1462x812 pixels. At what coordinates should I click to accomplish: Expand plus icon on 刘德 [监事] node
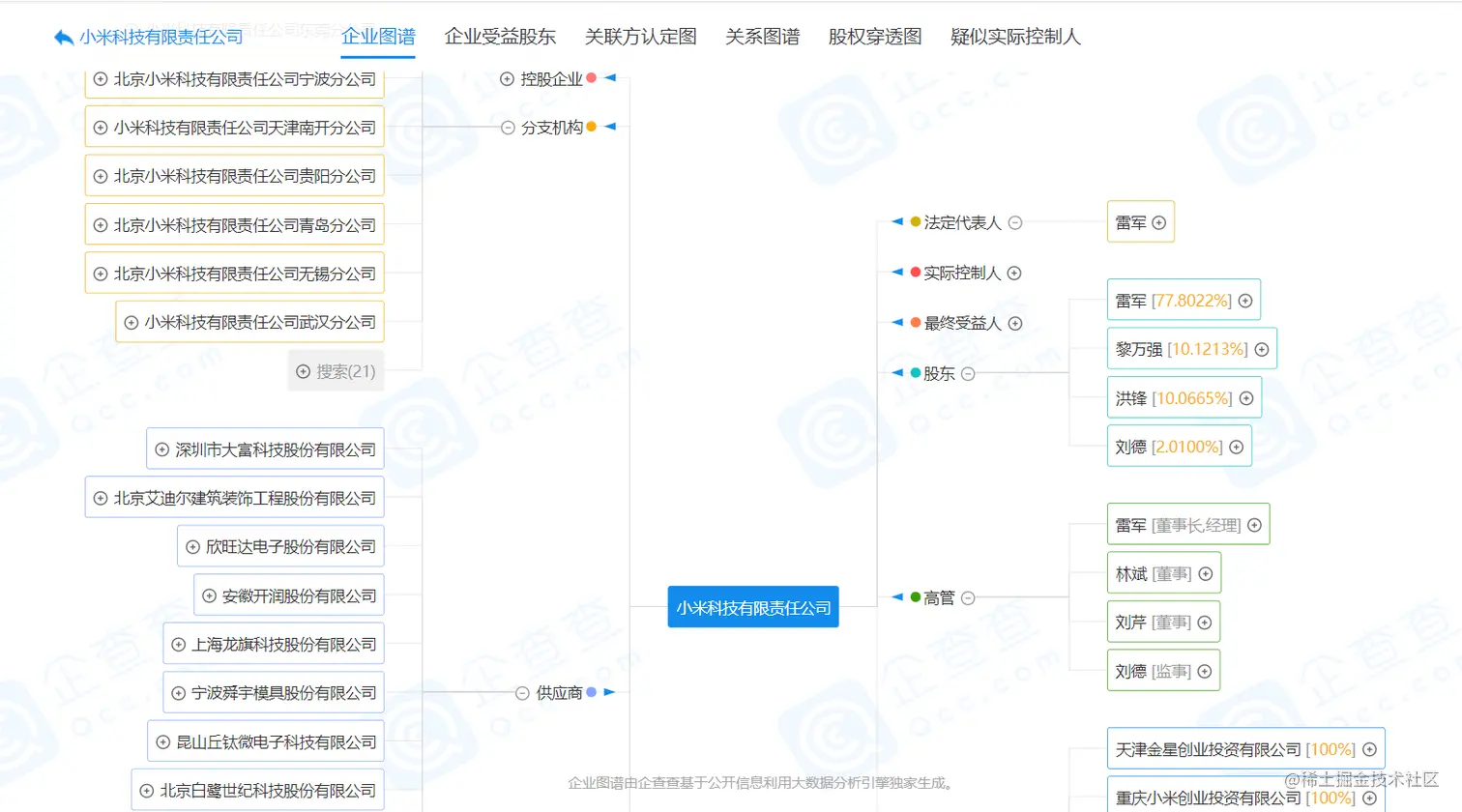pyautogui.click(x=1205, y=671)
